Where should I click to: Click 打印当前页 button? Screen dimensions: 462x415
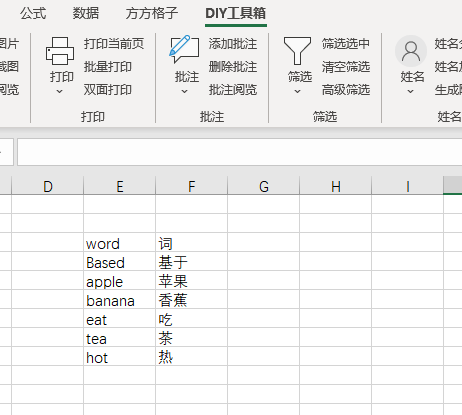(114, 44)
